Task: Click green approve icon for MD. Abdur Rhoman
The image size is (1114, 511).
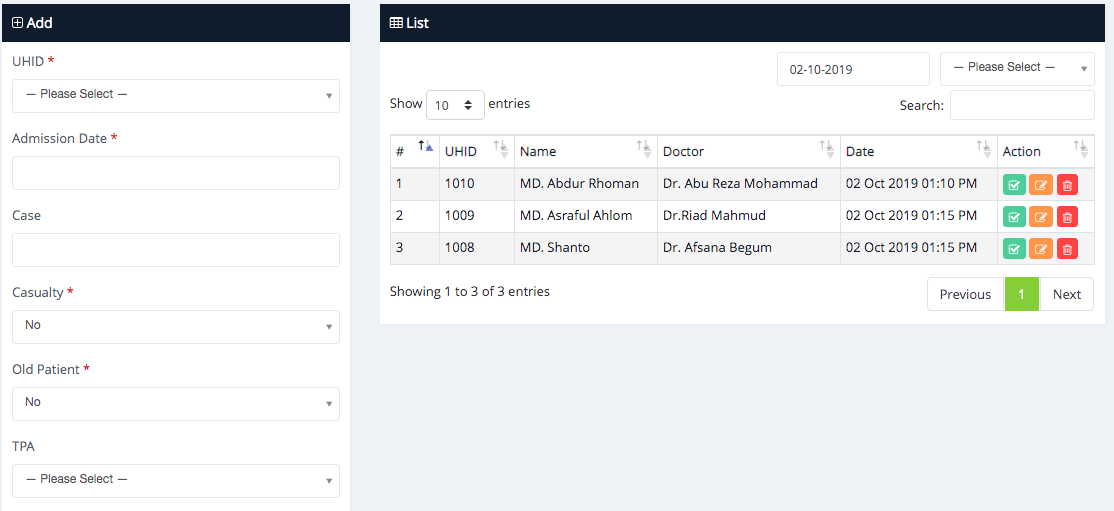Action: (x=1014, y=185)
